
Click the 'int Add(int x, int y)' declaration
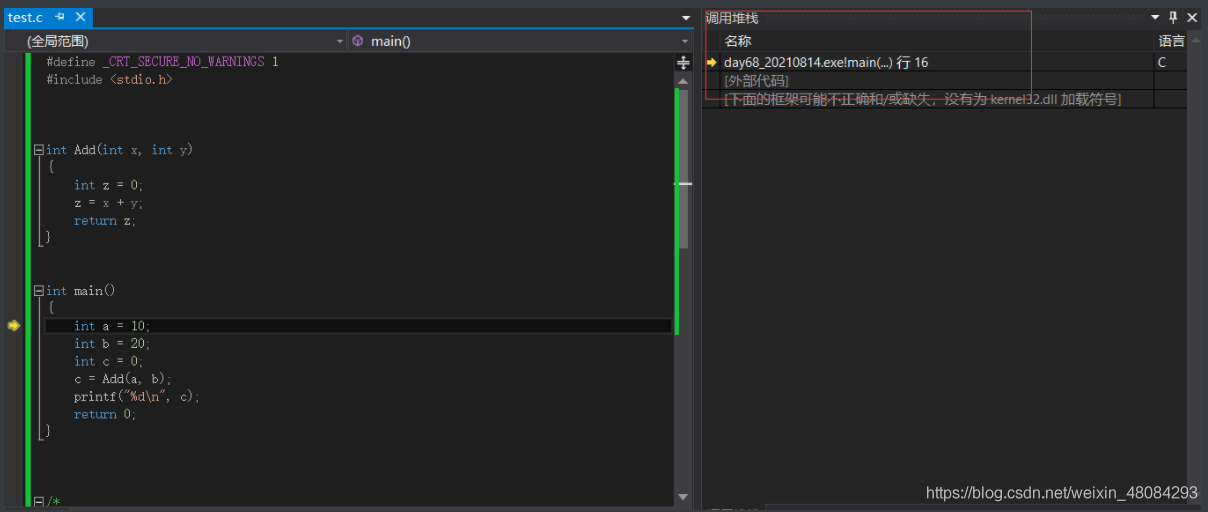coord(119,150)
